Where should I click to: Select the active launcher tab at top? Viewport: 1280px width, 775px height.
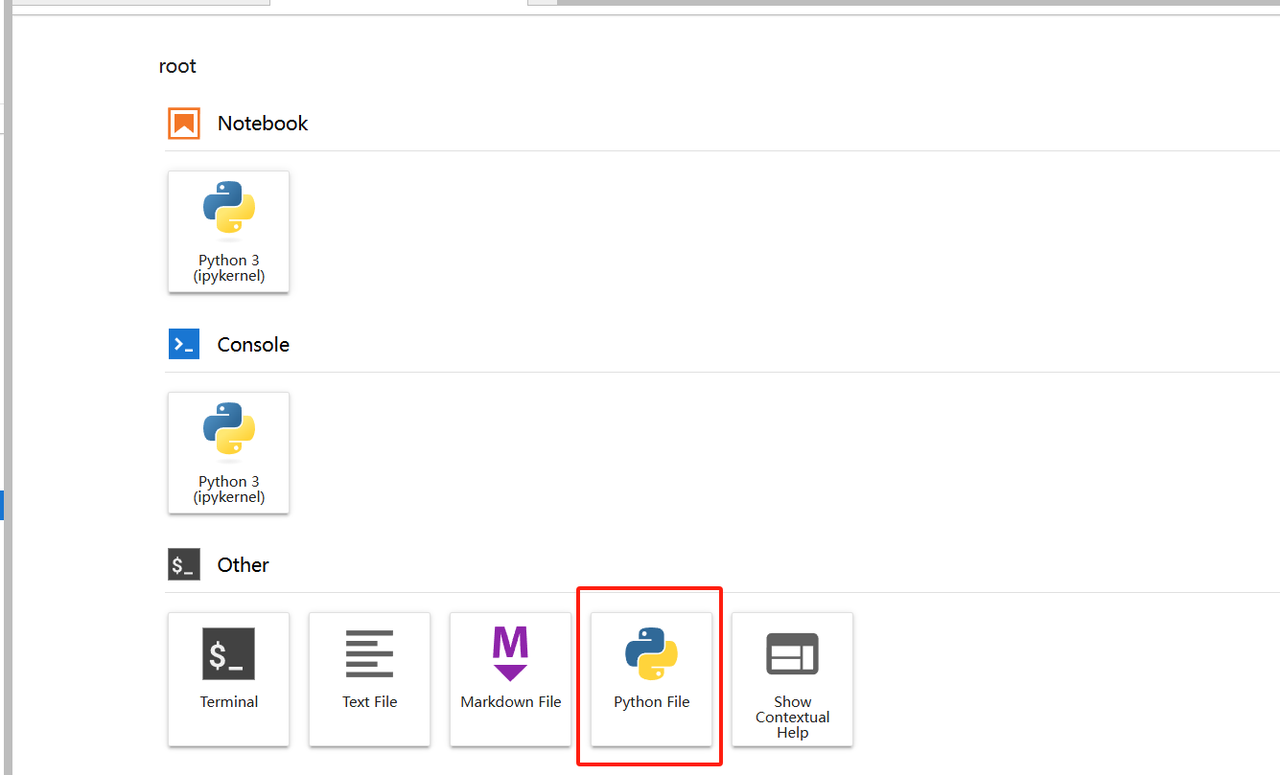point(400,4)
